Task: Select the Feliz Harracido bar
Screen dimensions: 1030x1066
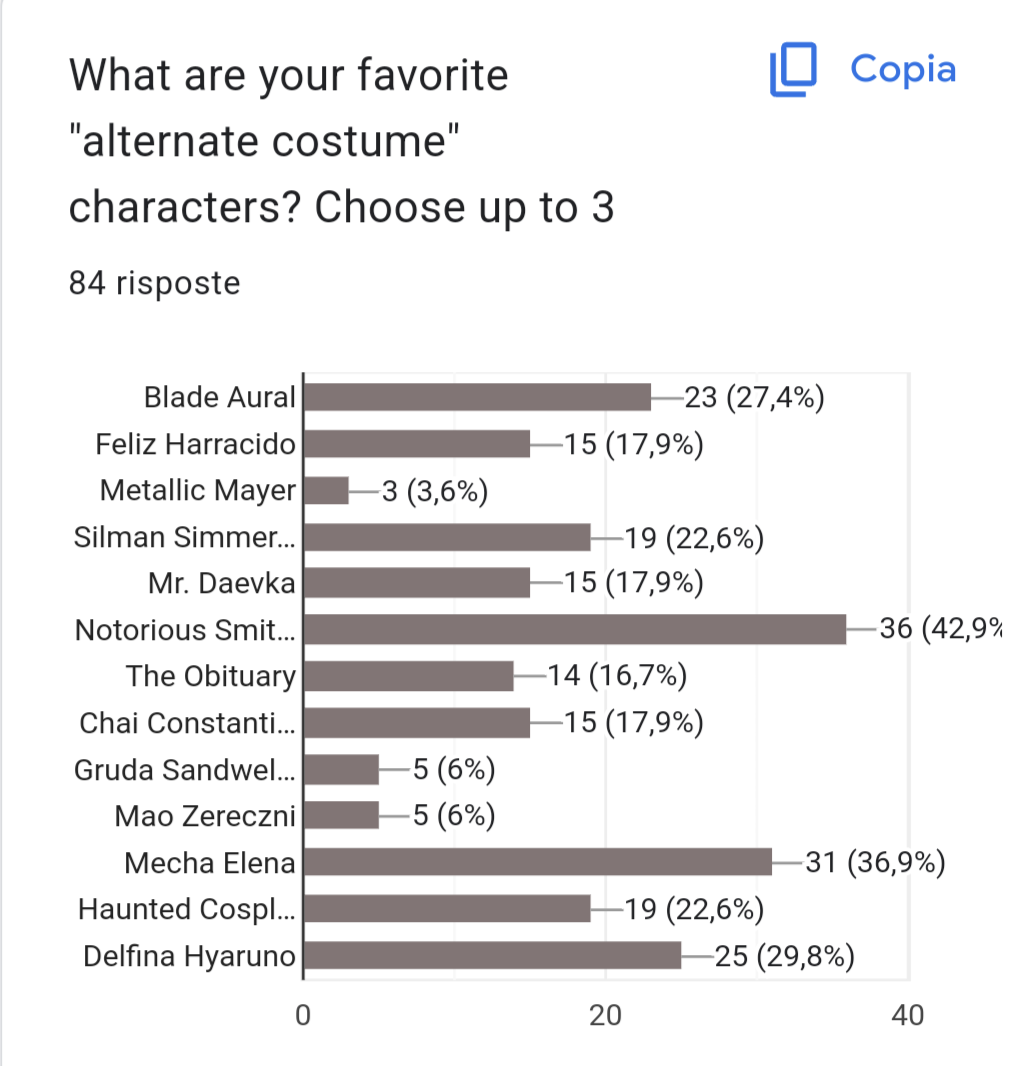Action: point(416,444)
